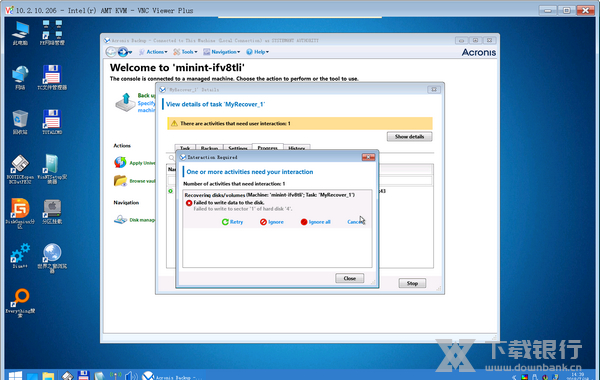Click the wireless network icon in taskbar

click(116, 376)
